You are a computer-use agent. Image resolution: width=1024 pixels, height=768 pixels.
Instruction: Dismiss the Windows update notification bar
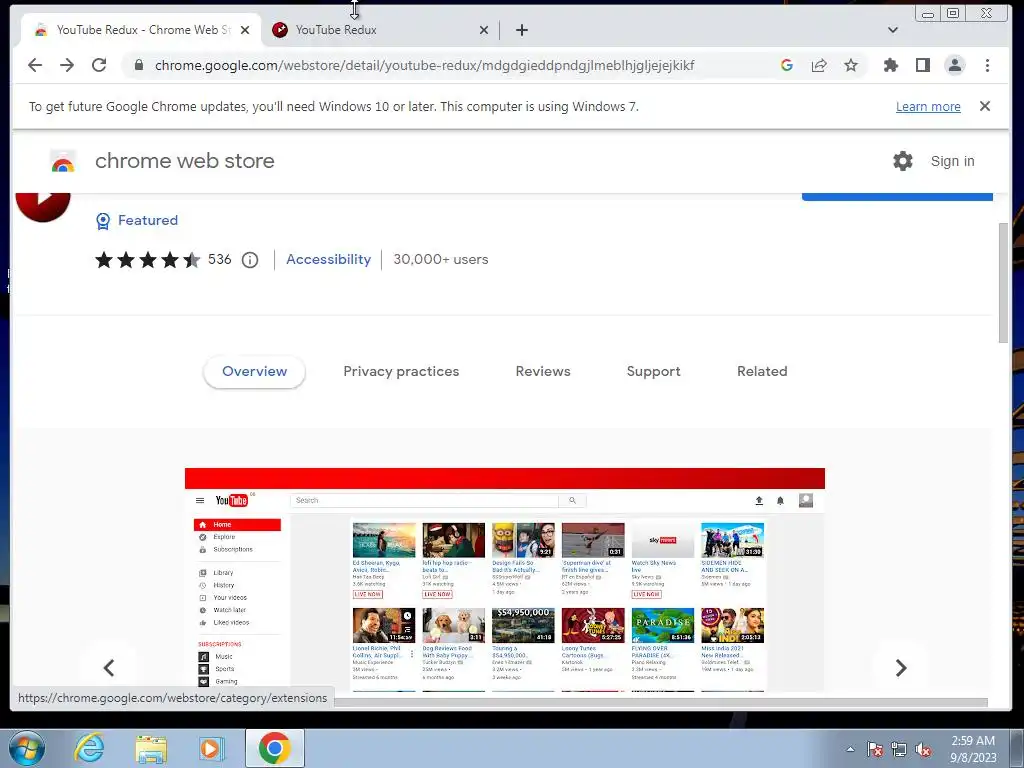click(985, 106)
